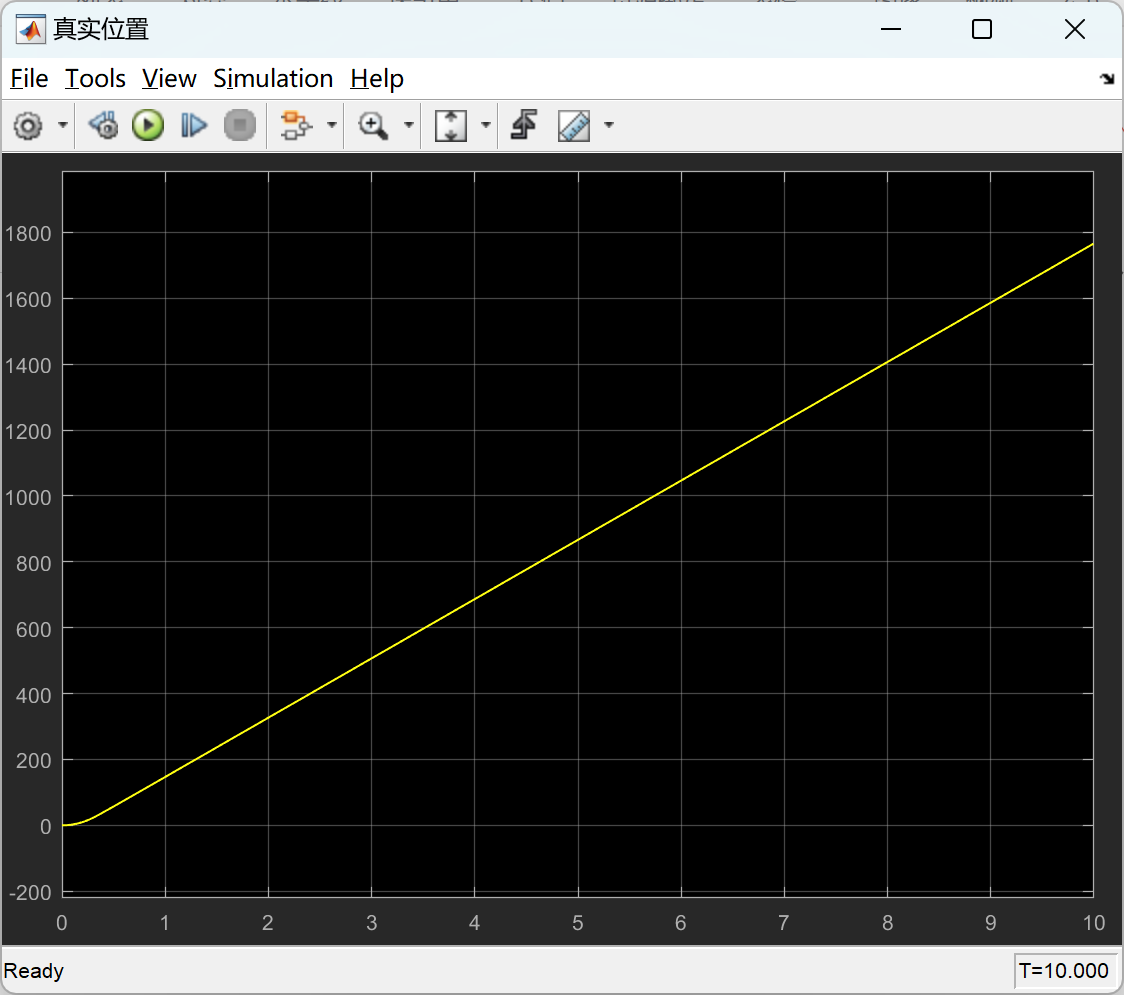This screenshot has width=1124, height=995.
Task: Click the yellow signal line in plot
Action: (x=578, y=540)
